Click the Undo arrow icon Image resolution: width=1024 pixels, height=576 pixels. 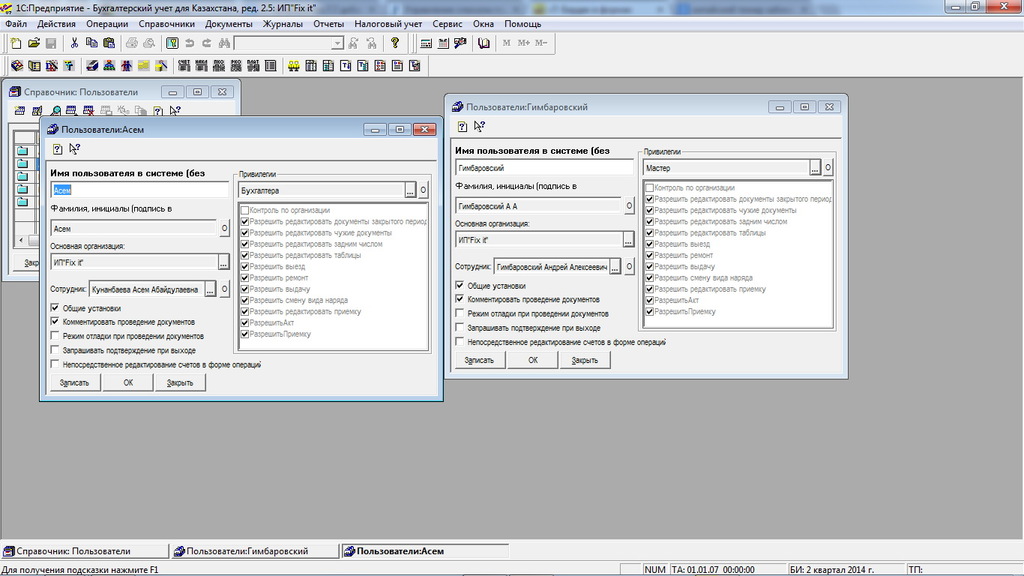click(x=189, y=43)
